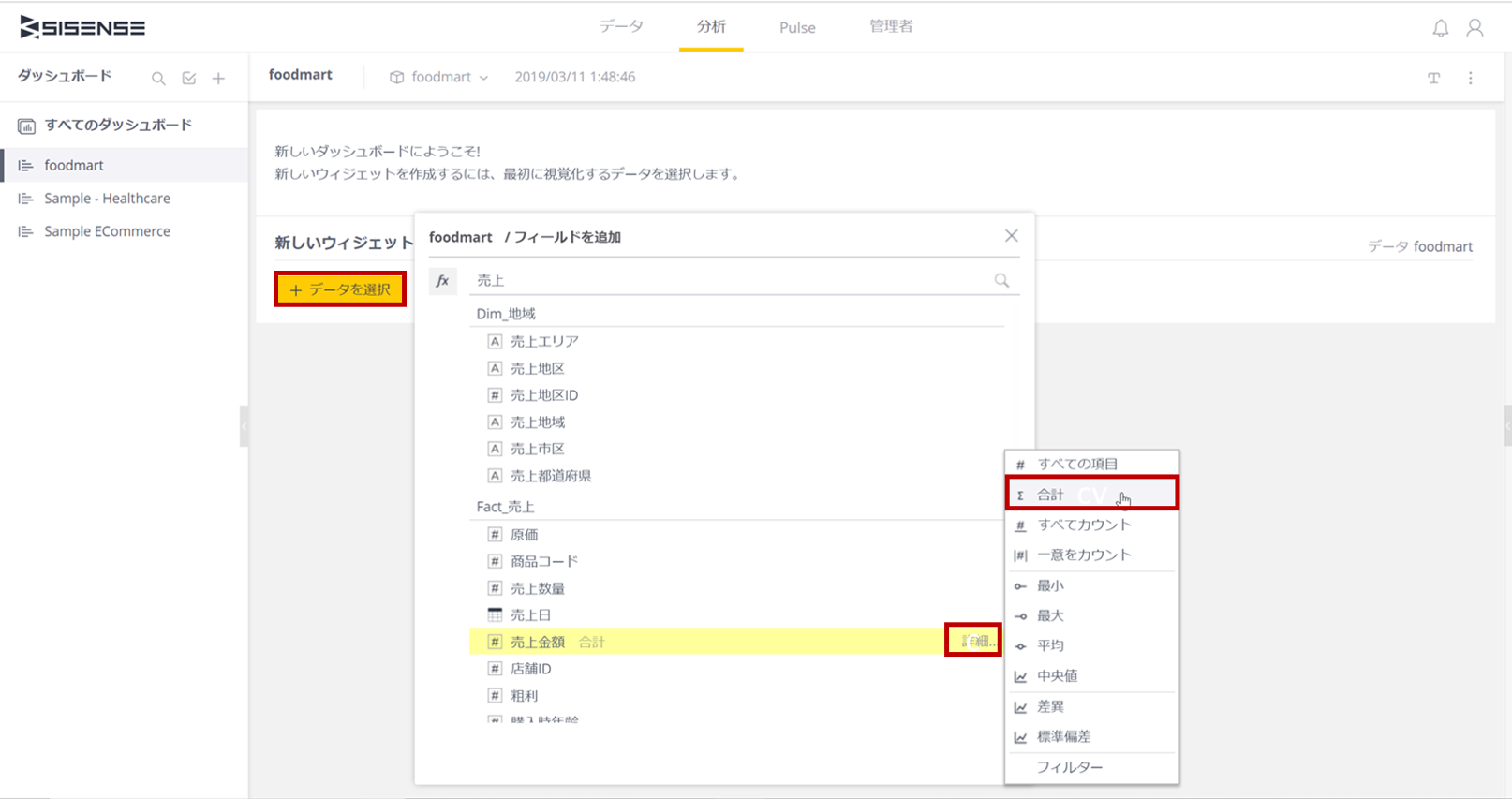Screen dimensions: 1512x799
Task: Close the add field dialog
Action: pyautogui.click(x=1011, y=236)
